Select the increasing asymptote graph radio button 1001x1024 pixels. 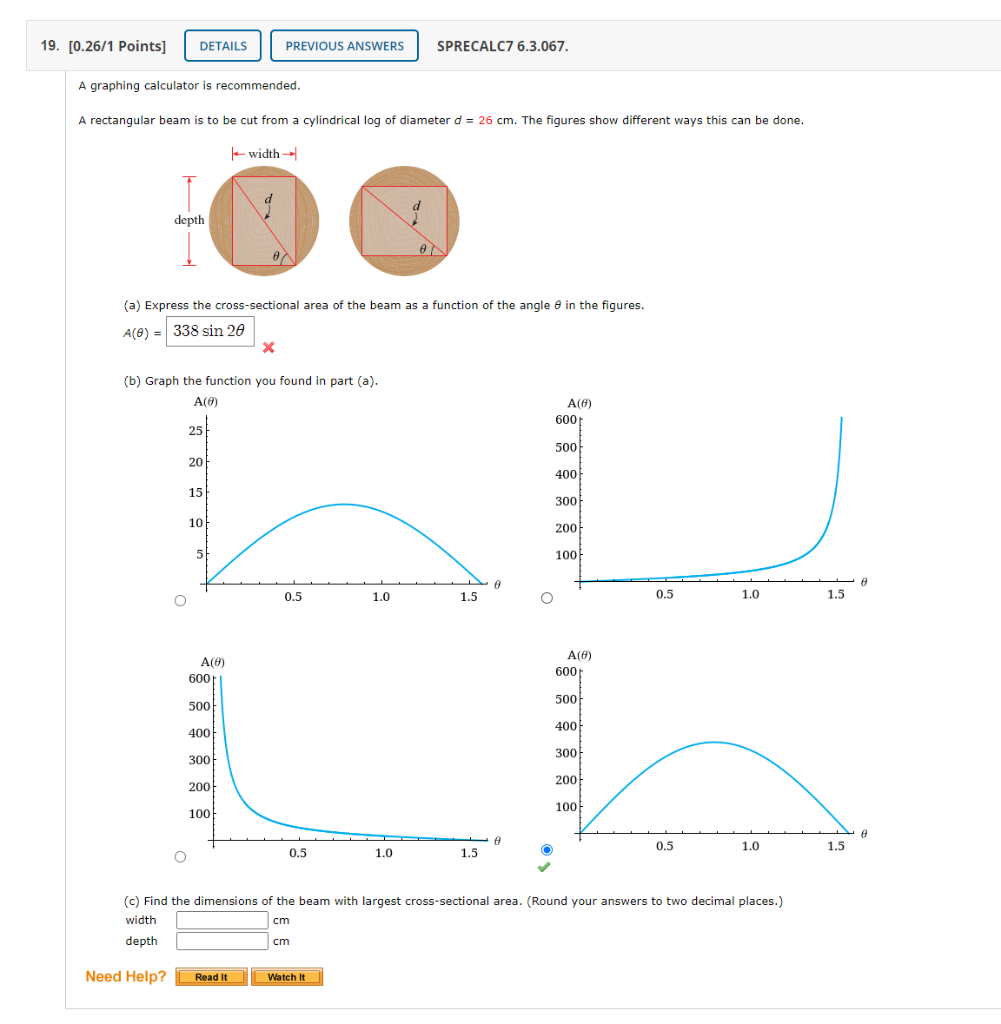[547, 598]
